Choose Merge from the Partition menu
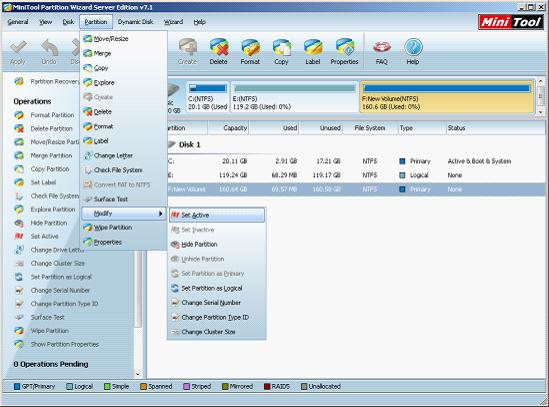 124,54
